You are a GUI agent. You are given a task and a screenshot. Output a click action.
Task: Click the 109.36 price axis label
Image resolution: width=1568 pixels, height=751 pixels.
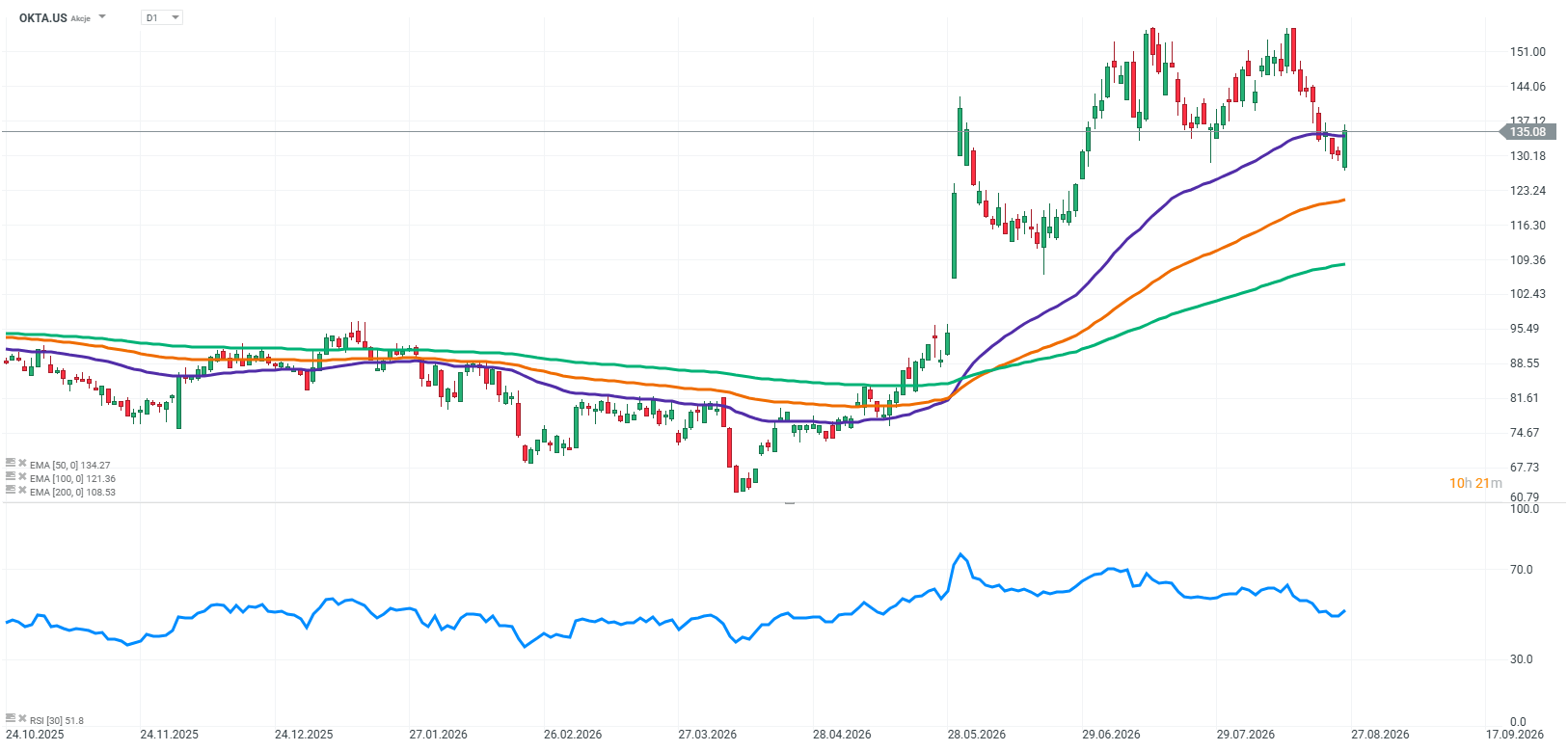click(x=1527, y=260)
